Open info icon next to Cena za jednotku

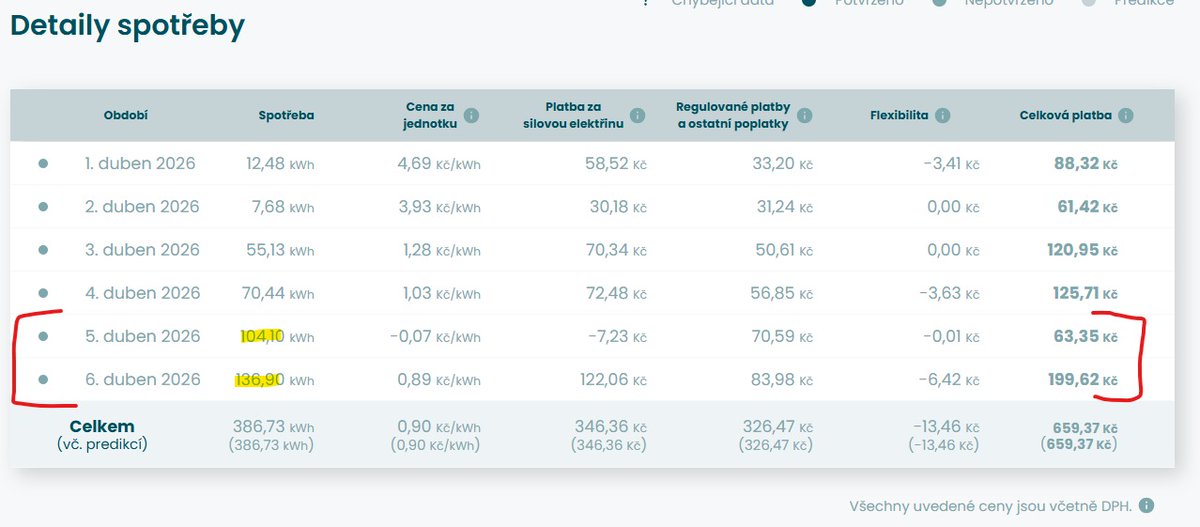[x=471, y=115]
